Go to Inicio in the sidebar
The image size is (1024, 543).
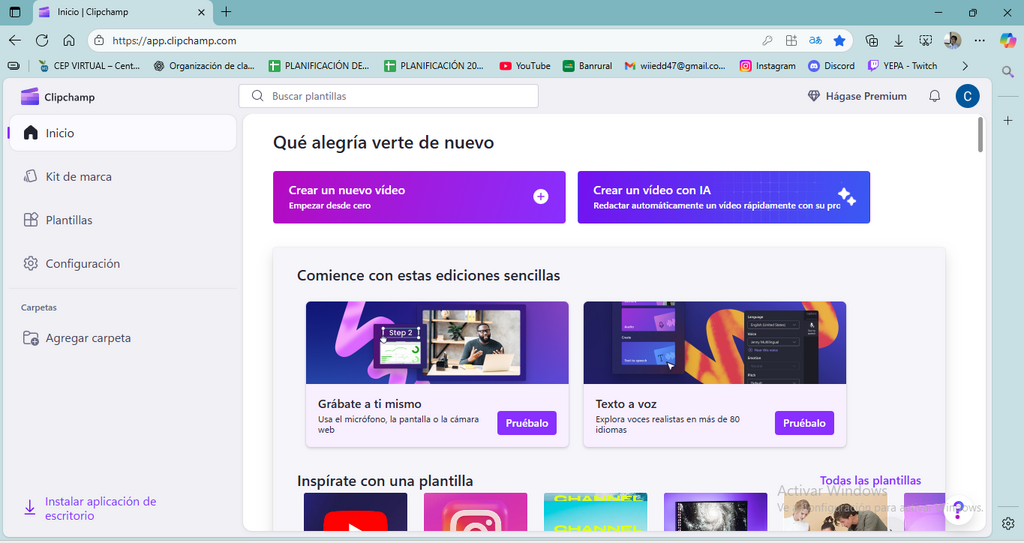pos(123,133)
